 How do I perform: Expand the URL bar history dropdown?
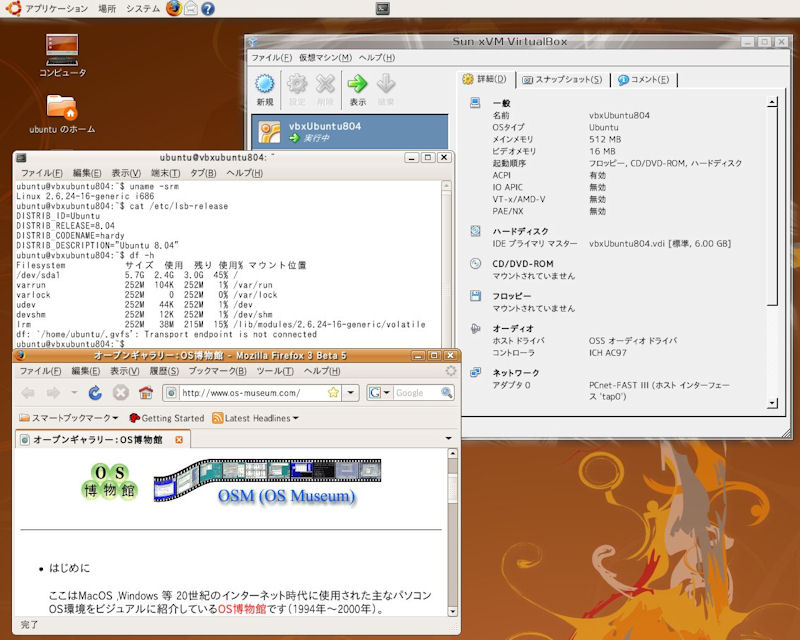[x=351, y=392]
